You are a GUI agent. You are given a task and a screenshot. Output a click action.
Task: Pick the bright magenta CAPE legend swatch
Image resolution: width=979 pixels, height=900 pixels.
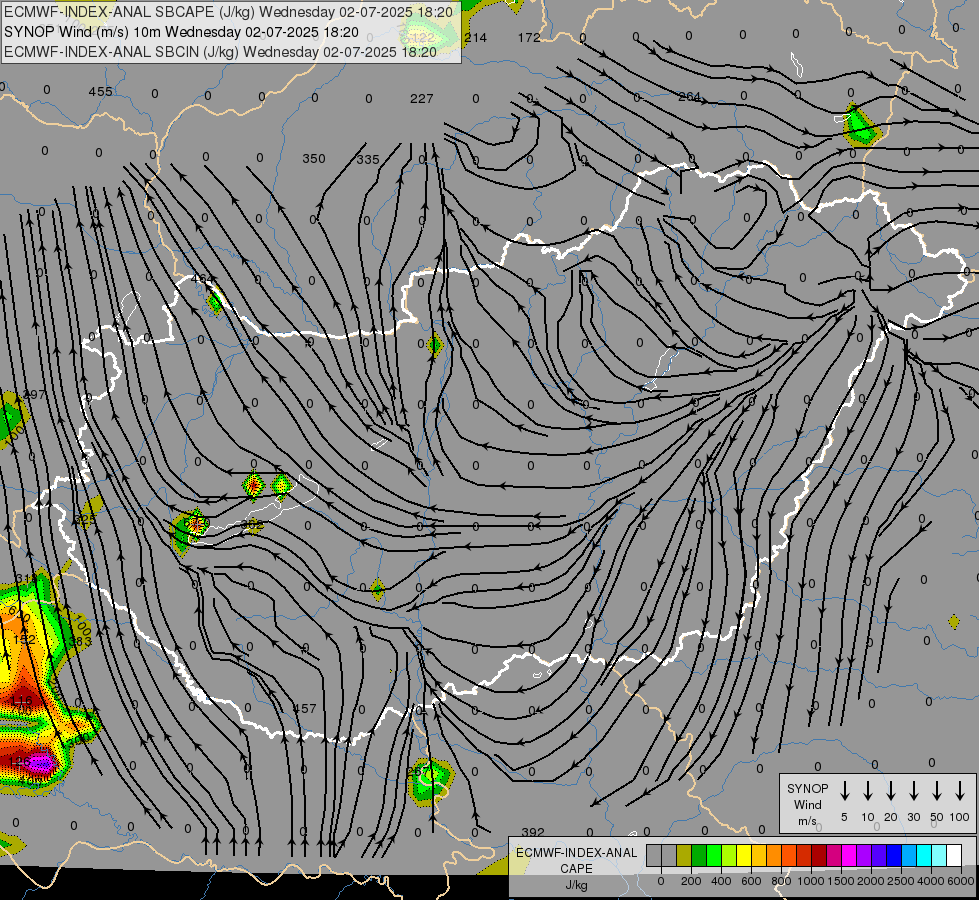[x=849, y=855]
